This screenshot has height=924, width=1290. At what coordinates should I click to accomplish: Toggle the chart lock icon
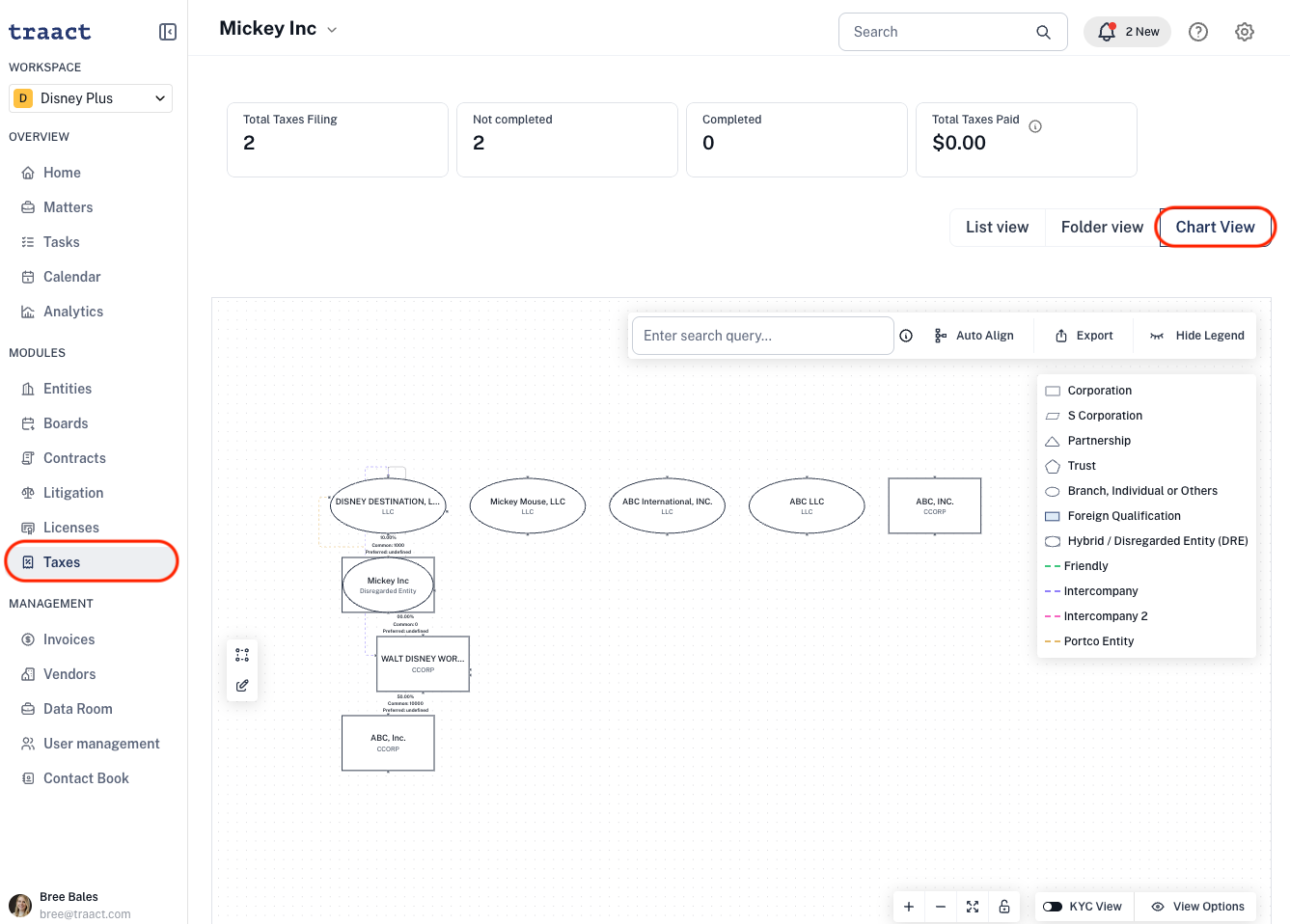(x=1004, y=907)
